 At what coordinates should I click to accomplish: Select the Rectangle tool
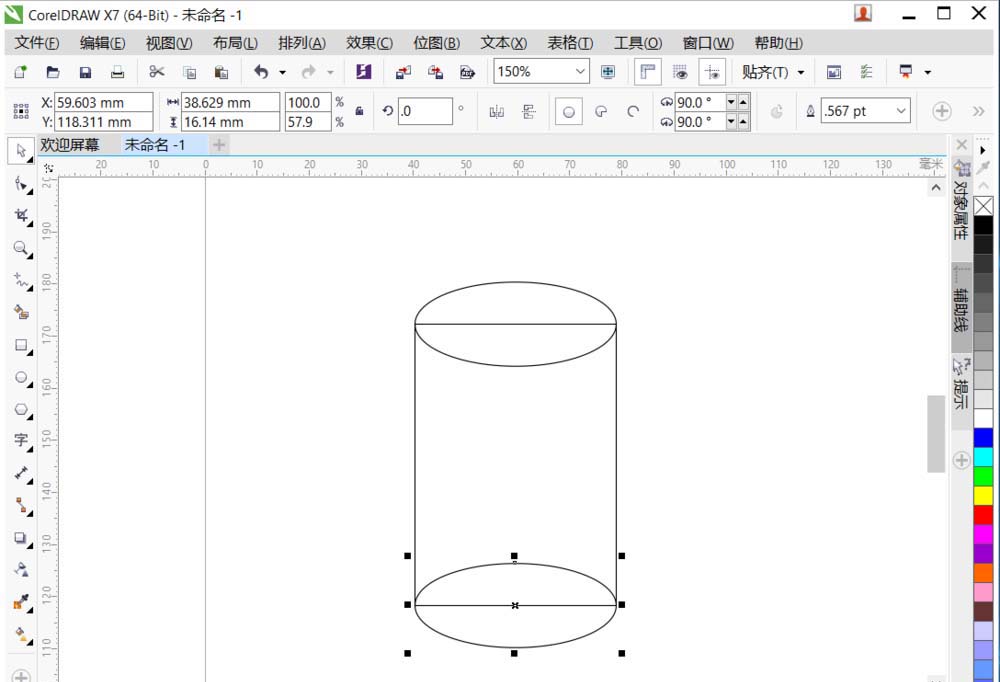coord(21,345)
